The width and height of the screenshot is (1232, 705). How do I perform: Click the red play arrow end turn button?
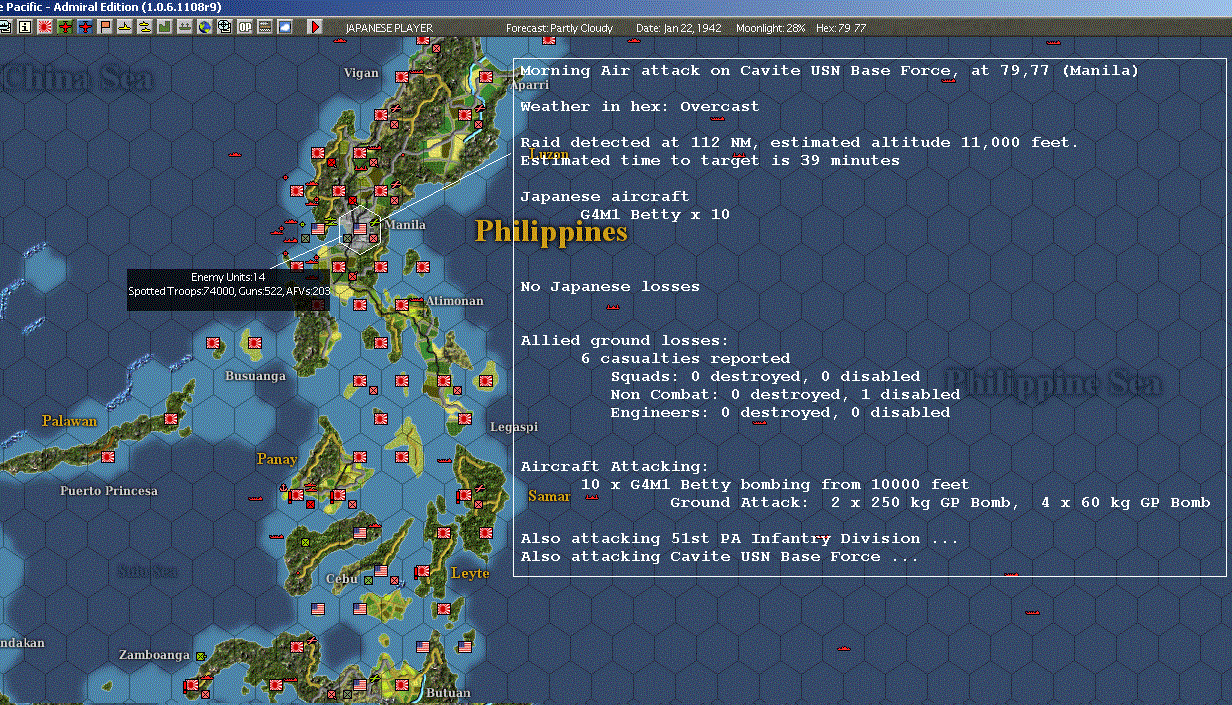tap(316, 27)
